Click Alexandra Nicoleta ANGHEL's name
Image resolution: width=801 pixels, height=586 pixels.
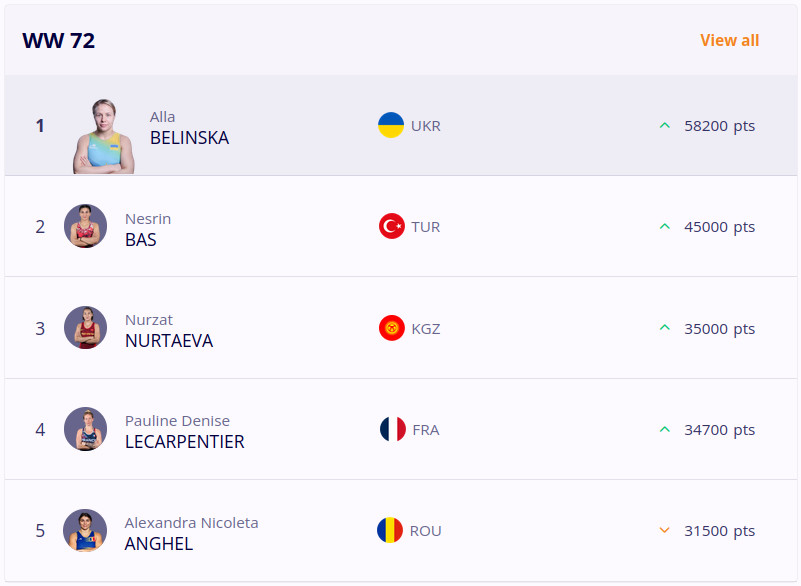point(159,544)
